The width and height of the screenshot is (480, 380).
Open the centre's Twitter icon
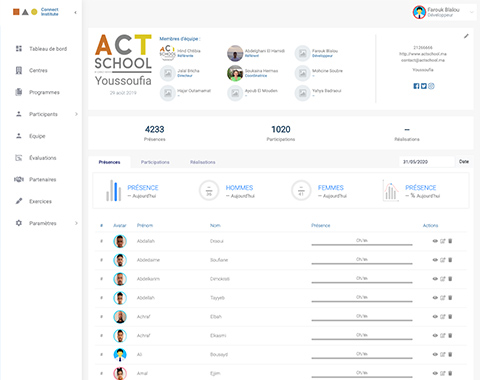(424, 86)
